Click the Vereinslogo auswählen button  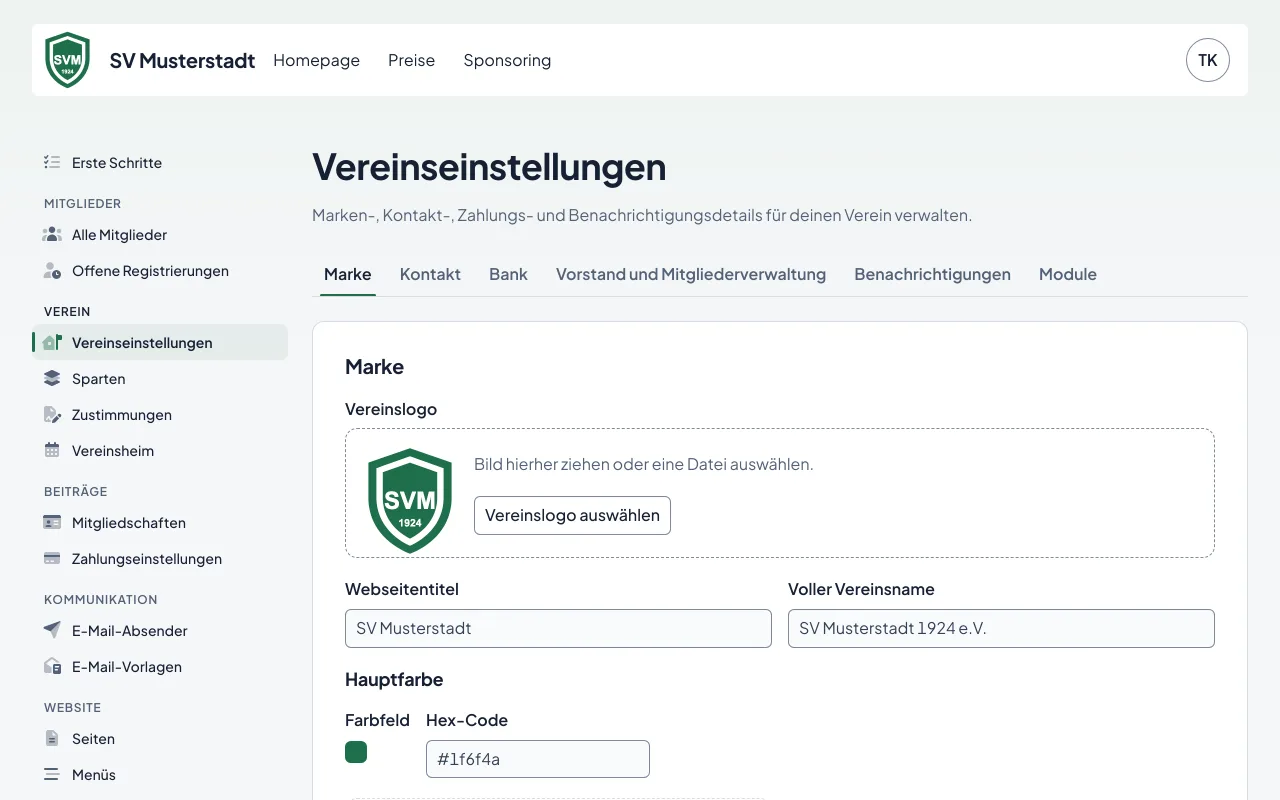point(572,515)
